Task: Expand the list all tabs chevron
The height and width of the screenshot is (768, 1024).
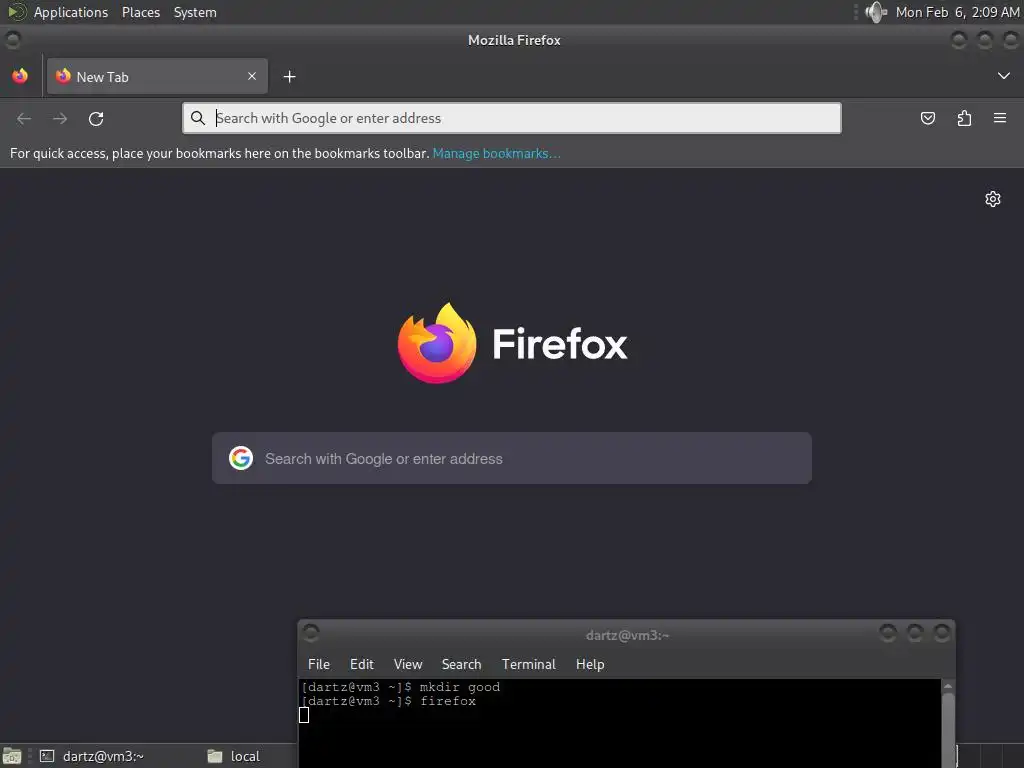Action: point(1004,76)
